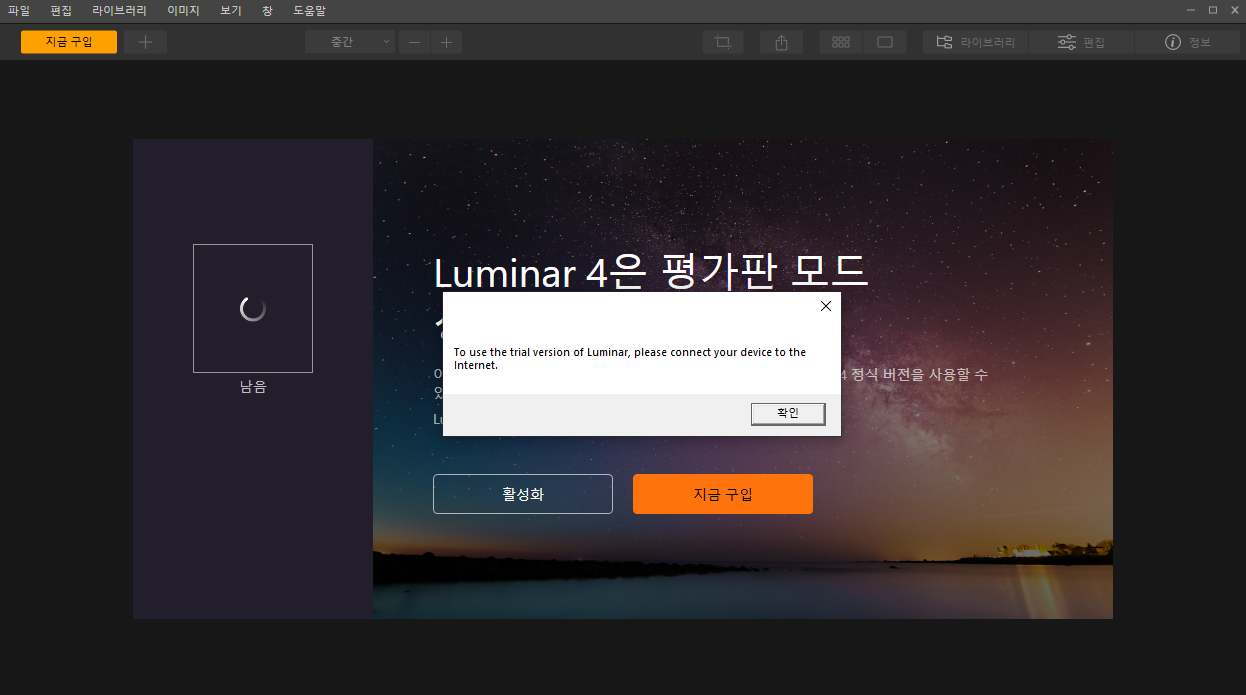Viewport: 1246px width, 695px height.
Task: Switch to single image view
Action: click(x=885, y=41)
